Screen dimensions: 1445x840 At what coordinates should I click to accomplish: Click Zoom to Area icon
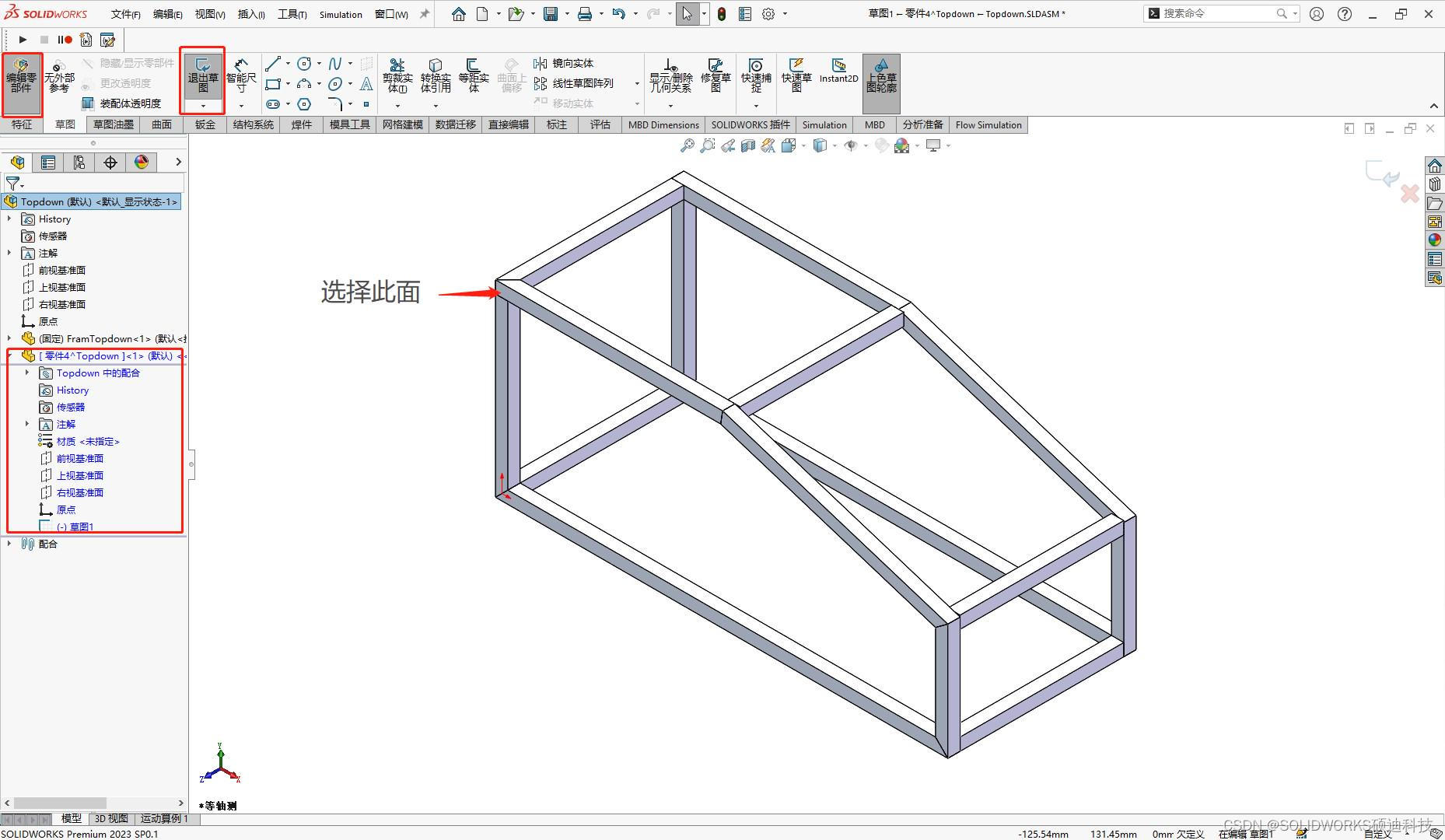(707, 145)
